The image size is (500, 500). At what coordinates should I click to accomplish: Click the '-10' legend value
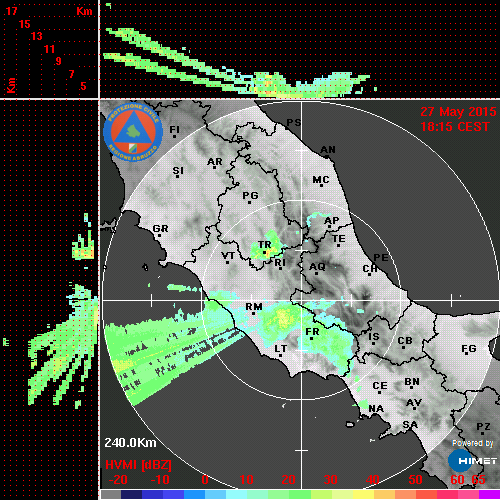coord(160,480)
